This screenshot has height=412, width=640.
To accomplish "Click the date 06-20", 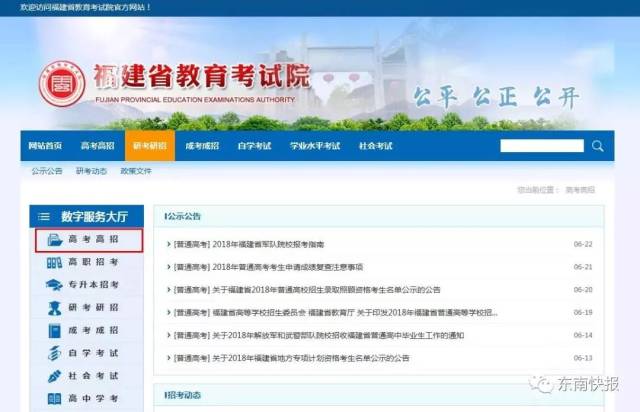I will (583, 290).
